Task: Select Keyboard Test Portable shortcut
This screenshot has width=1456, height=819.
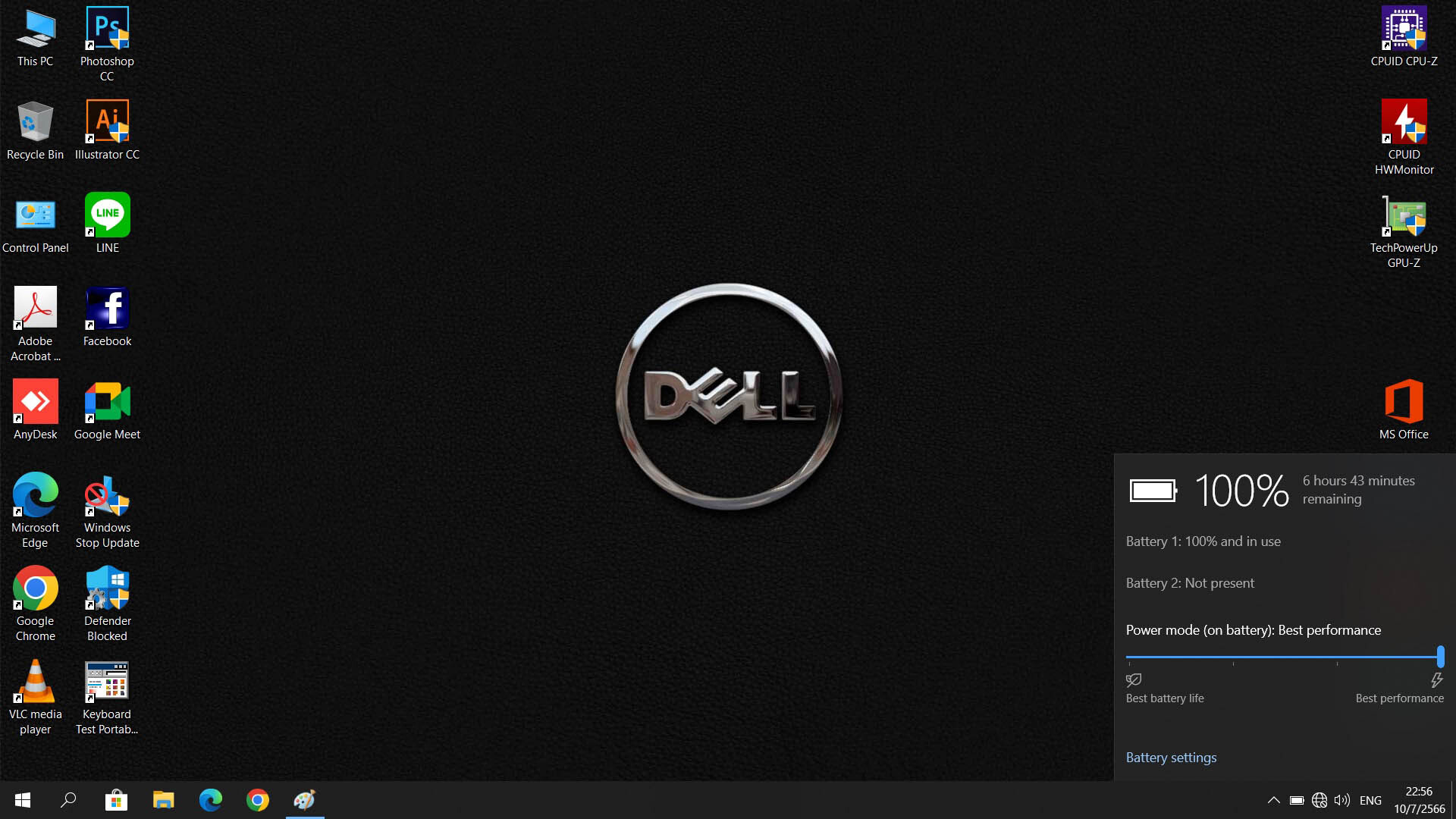Action: pyautogui.click(x=107, y=697)
